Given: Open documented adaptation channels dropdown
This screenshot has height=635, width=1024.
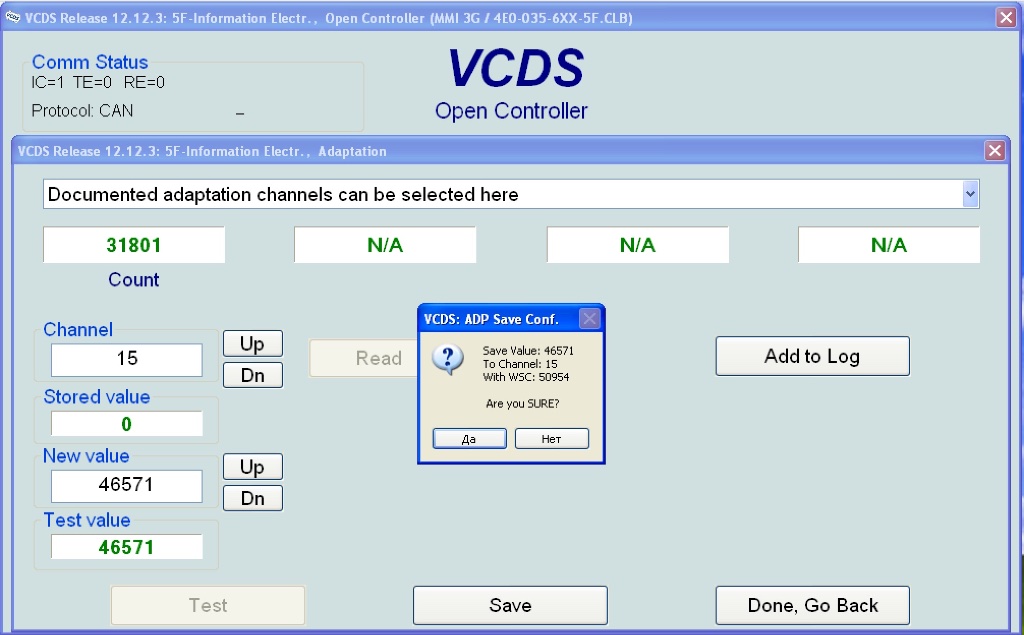Looking at the screenshot, I should click(x=500, y=194).
